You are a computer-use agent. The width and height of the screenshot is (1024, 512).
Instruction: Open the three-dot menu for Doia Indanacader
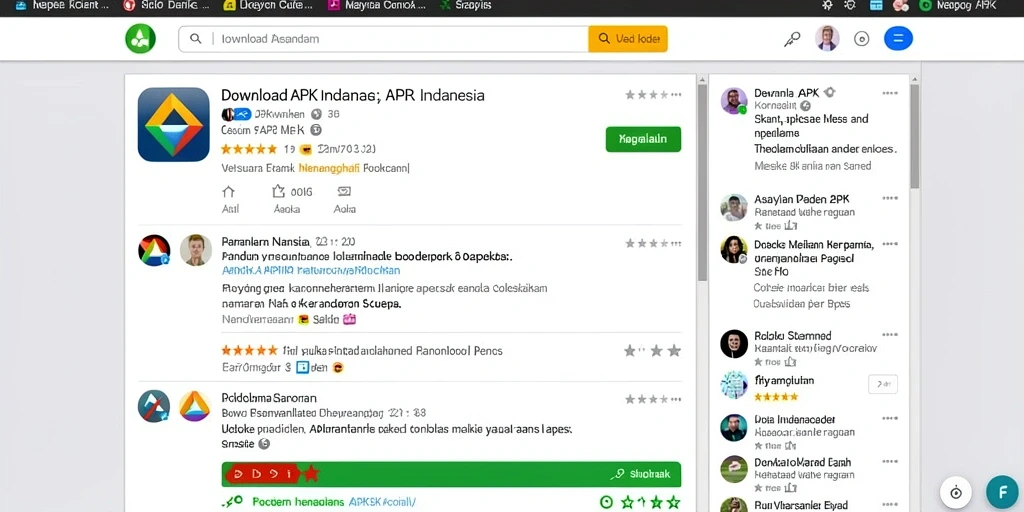(889, 419)
